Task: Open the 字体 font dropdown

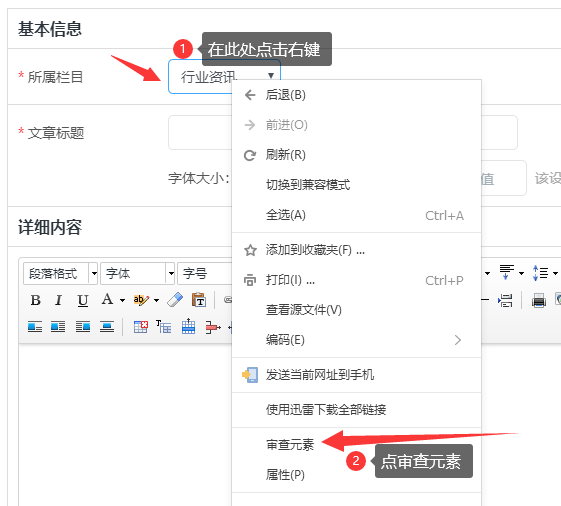Action: [137, 274]
